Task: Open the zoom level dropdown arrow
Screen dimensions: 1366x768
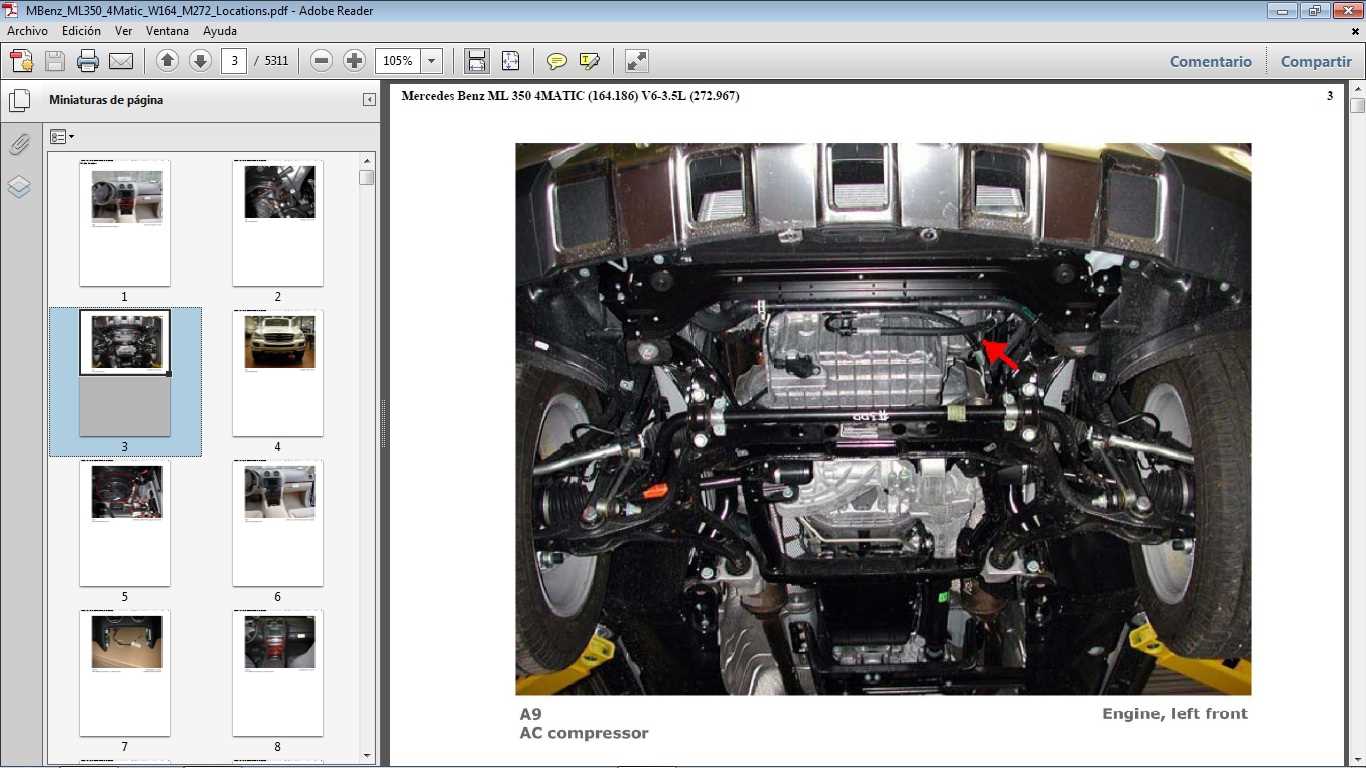Action: pyautogui.click(x=432, y=61)
